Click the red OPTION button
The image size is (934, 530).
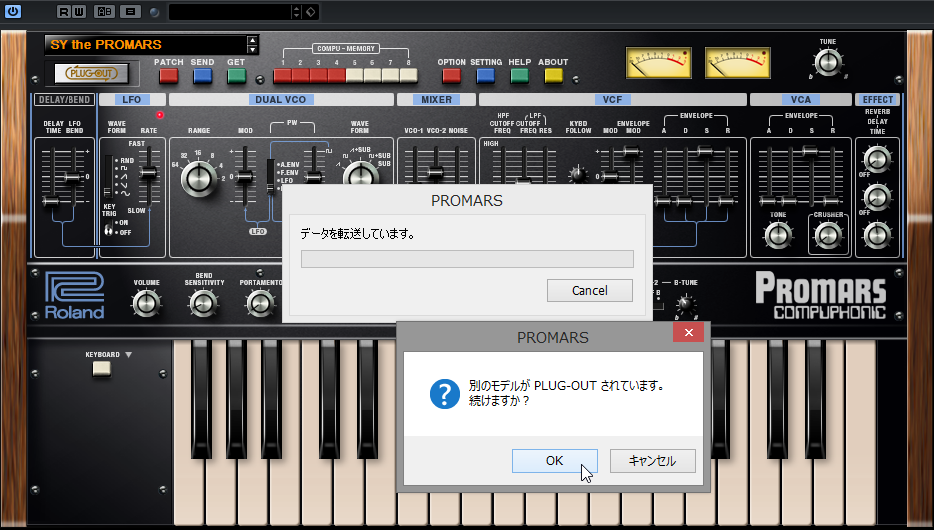(x=451, y=75)
